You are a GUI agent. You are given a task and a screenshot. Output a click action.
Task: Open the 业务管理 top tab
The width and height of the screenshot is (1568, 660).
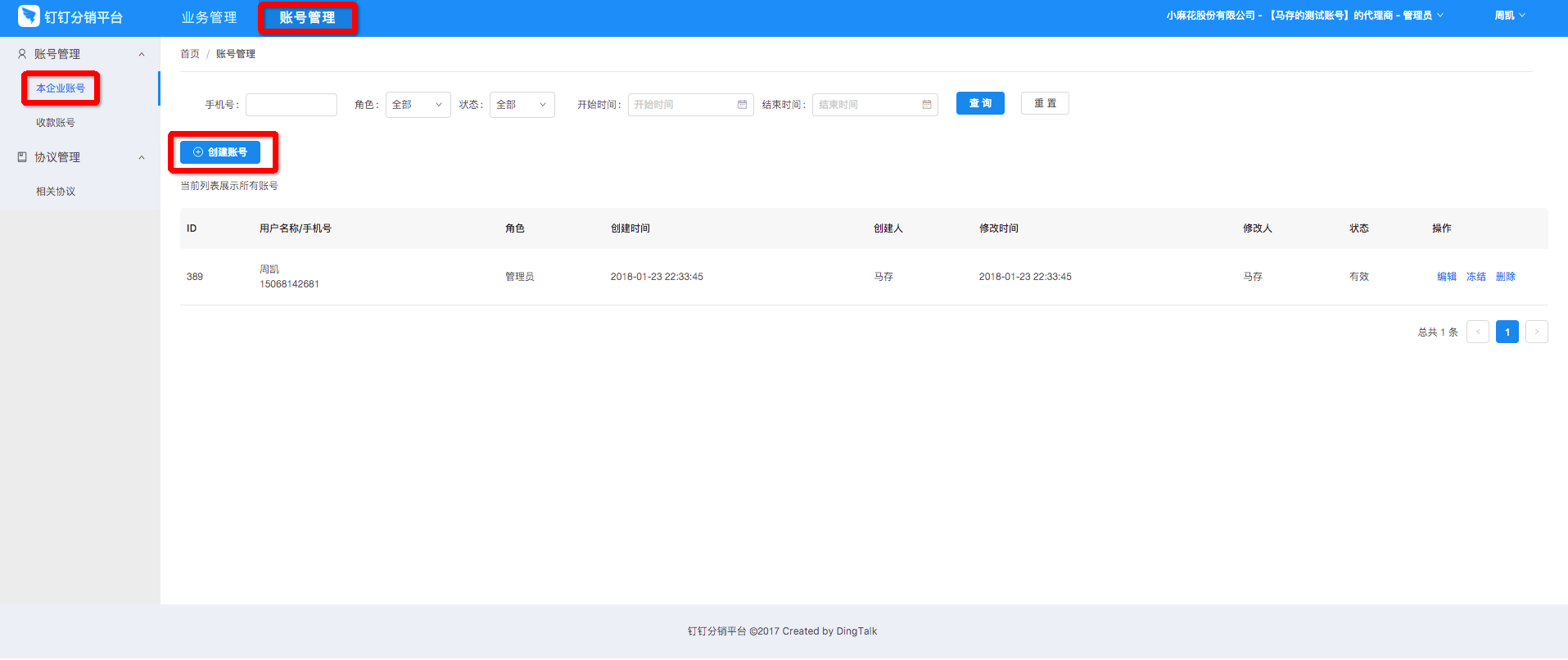click(209, 17)
